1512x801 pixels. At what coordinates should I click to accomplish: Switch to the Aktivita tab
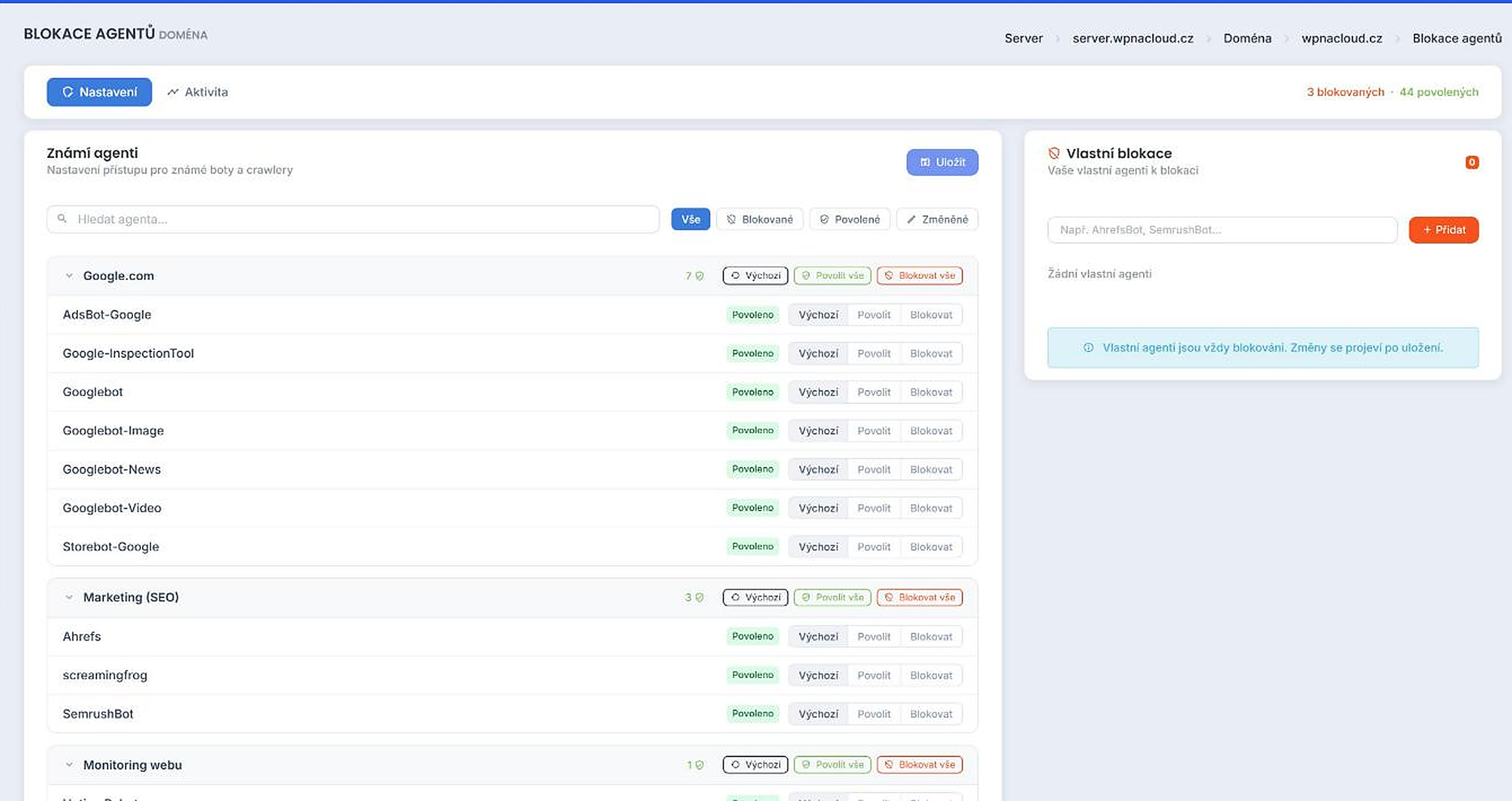point(198,92)
